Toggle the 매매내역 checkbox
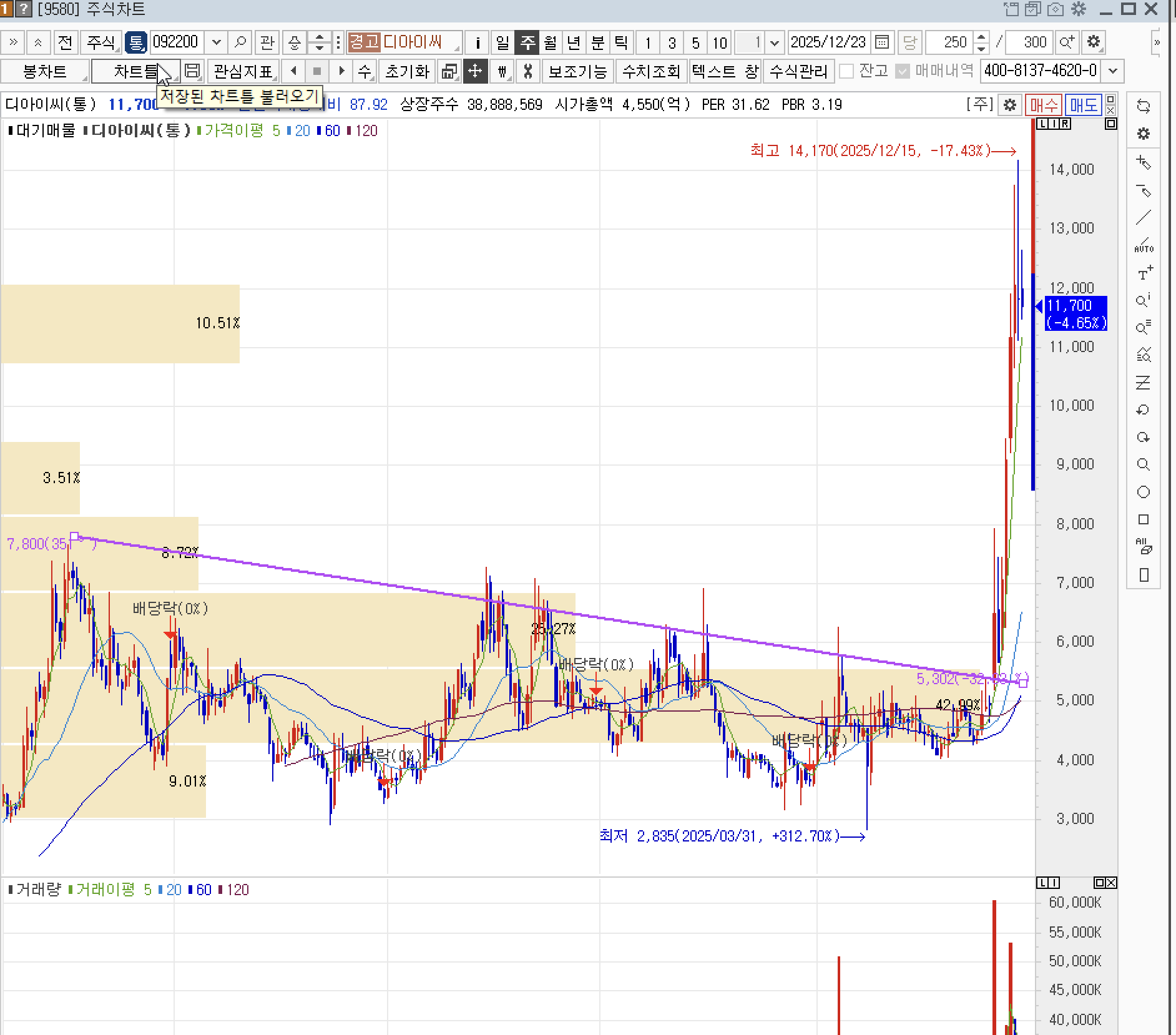 pyautogui.click(x=902, y=71)
